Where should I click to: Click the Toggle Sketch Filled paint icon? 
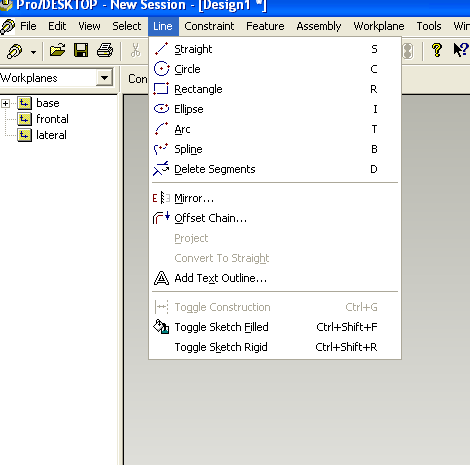click(x=161, y=327)
